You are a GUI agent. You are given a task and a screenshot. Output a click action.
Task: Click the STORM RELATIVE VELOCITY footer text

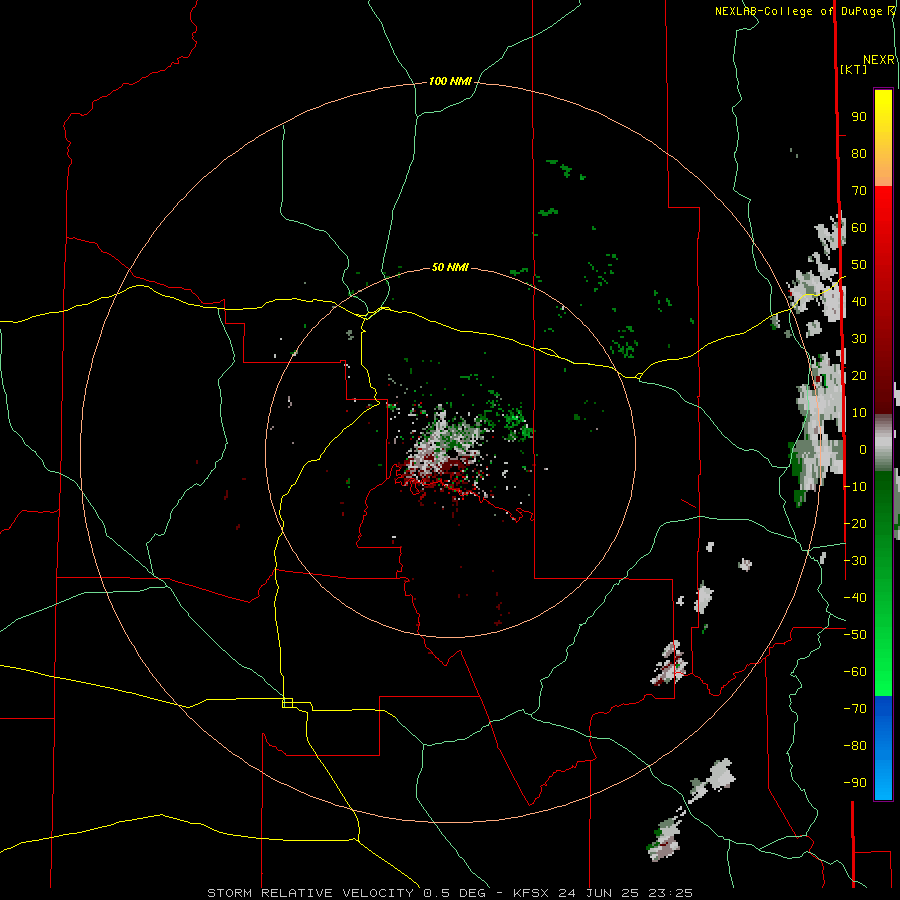coord(311,893)
